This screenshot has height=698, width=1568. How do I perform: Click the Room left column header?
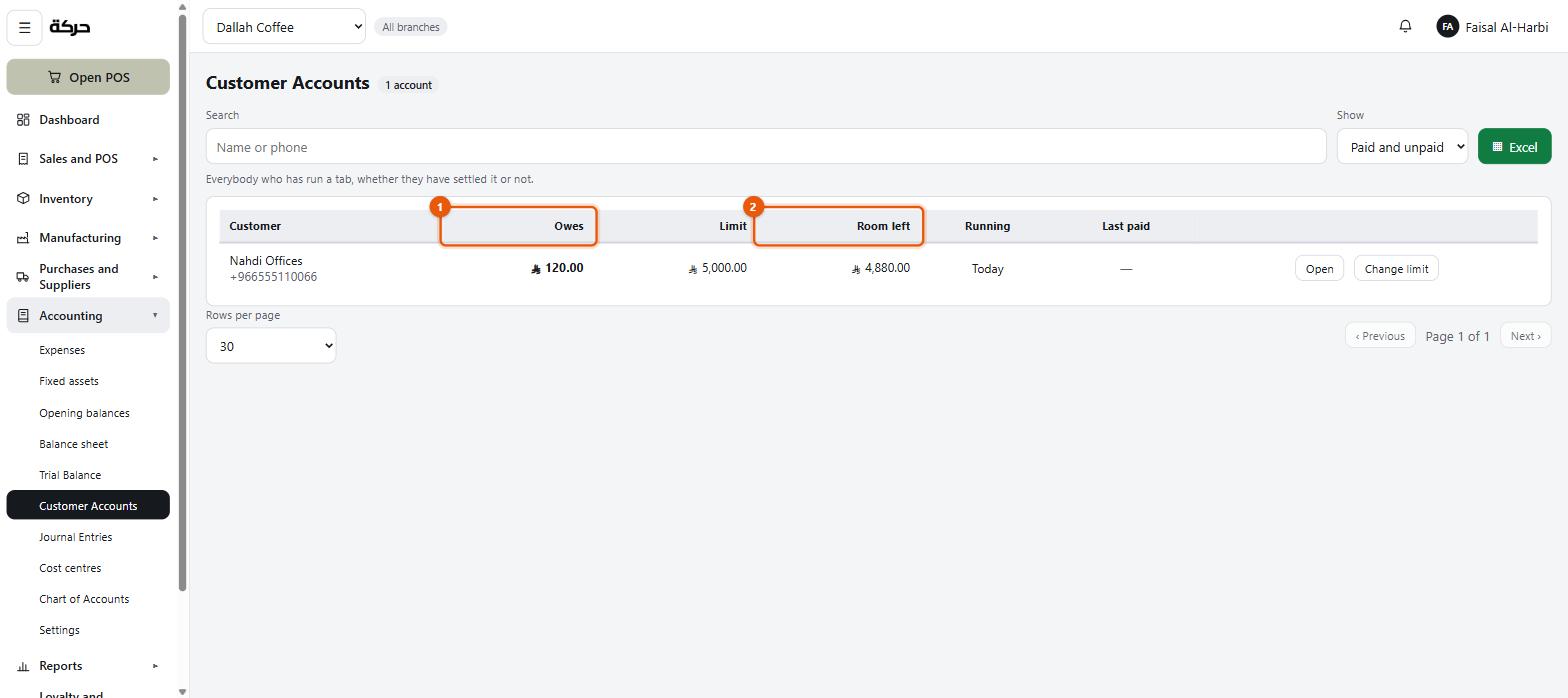[883, 226]
